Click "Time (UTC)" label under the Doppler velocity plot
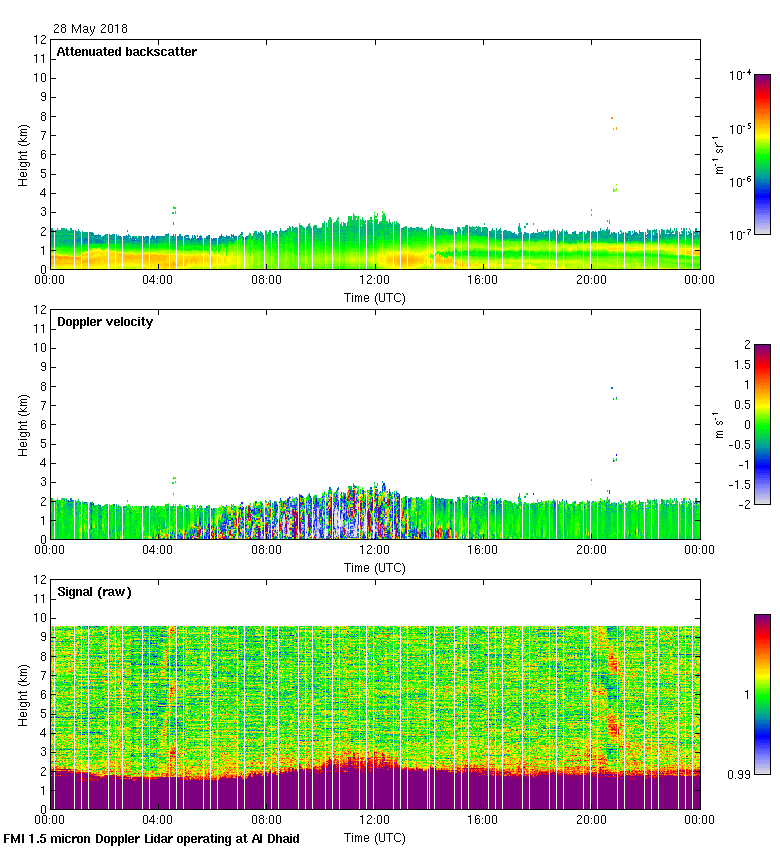780x850 pixels. pyautogui.click(x=374, y=567)
